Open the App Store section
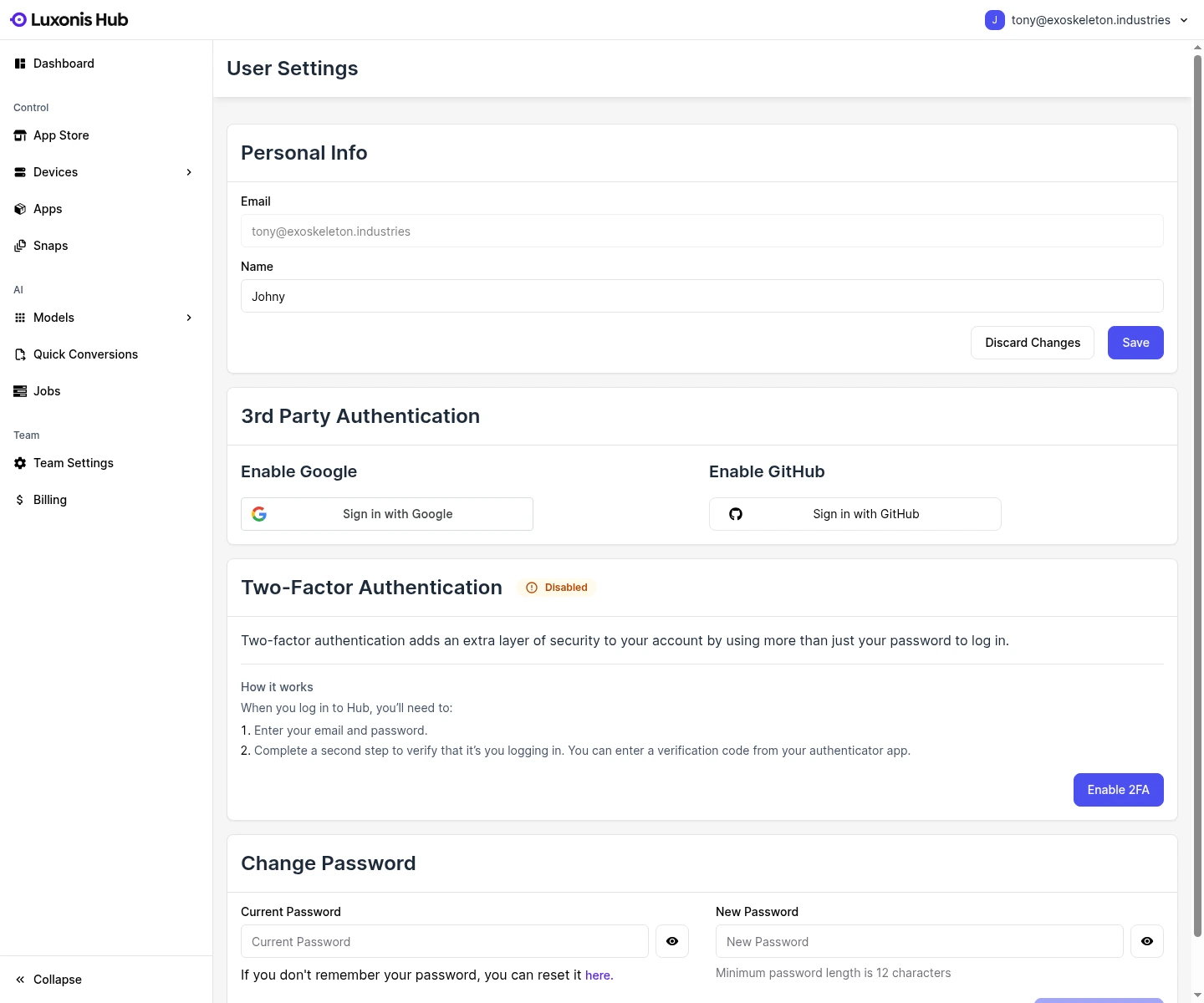1204x1003 pixels. [x=61, y=135]
